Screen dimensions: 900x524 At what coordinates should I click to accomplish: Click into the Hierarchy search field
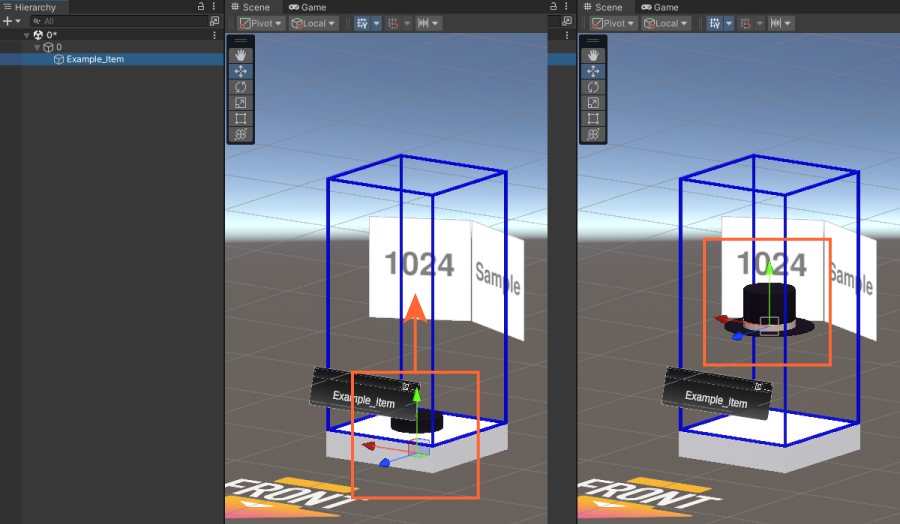(121, 21)
